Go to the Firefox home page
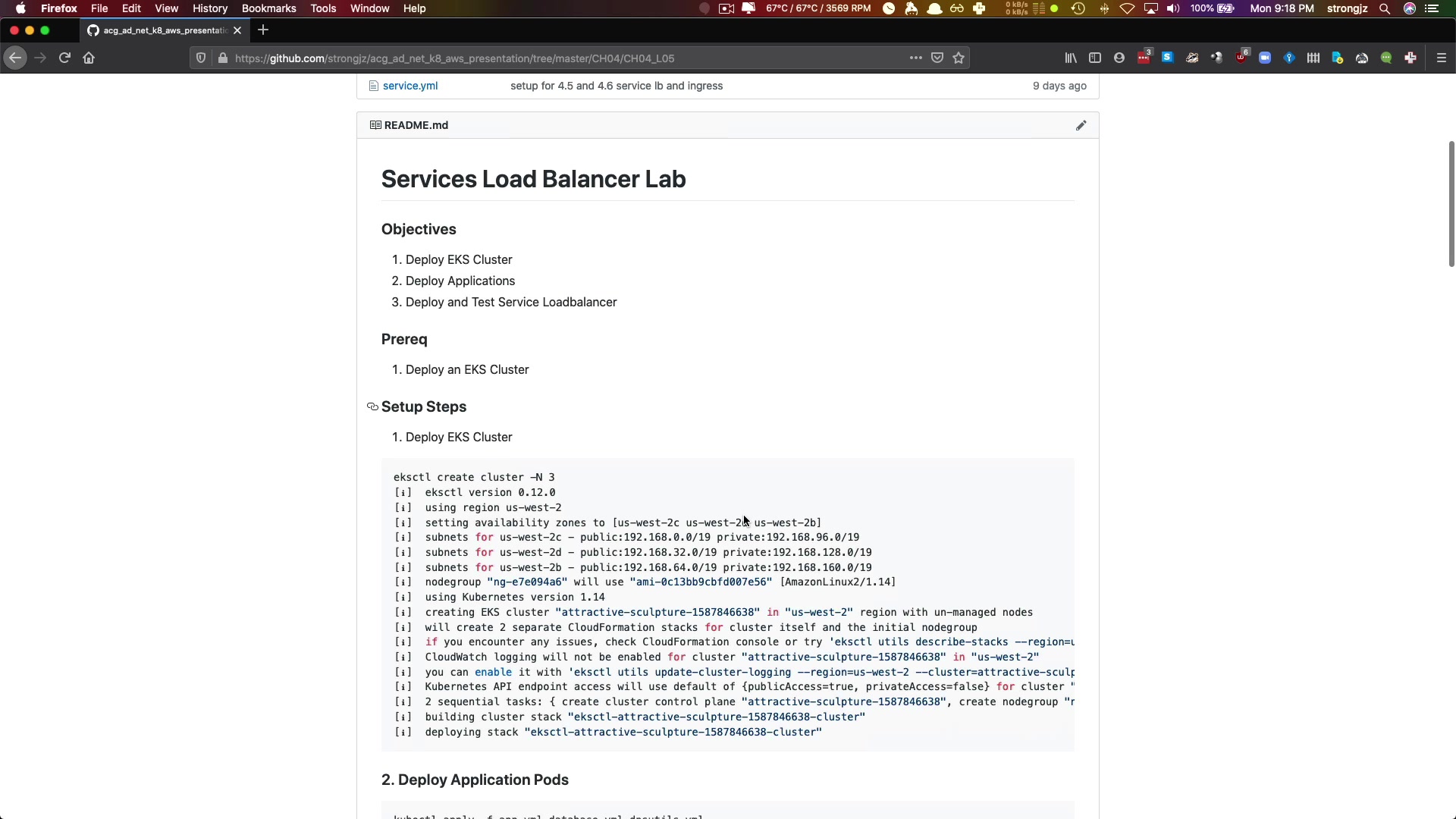Viewport: 1456px width, 819px height. click(x=89, y=58)
